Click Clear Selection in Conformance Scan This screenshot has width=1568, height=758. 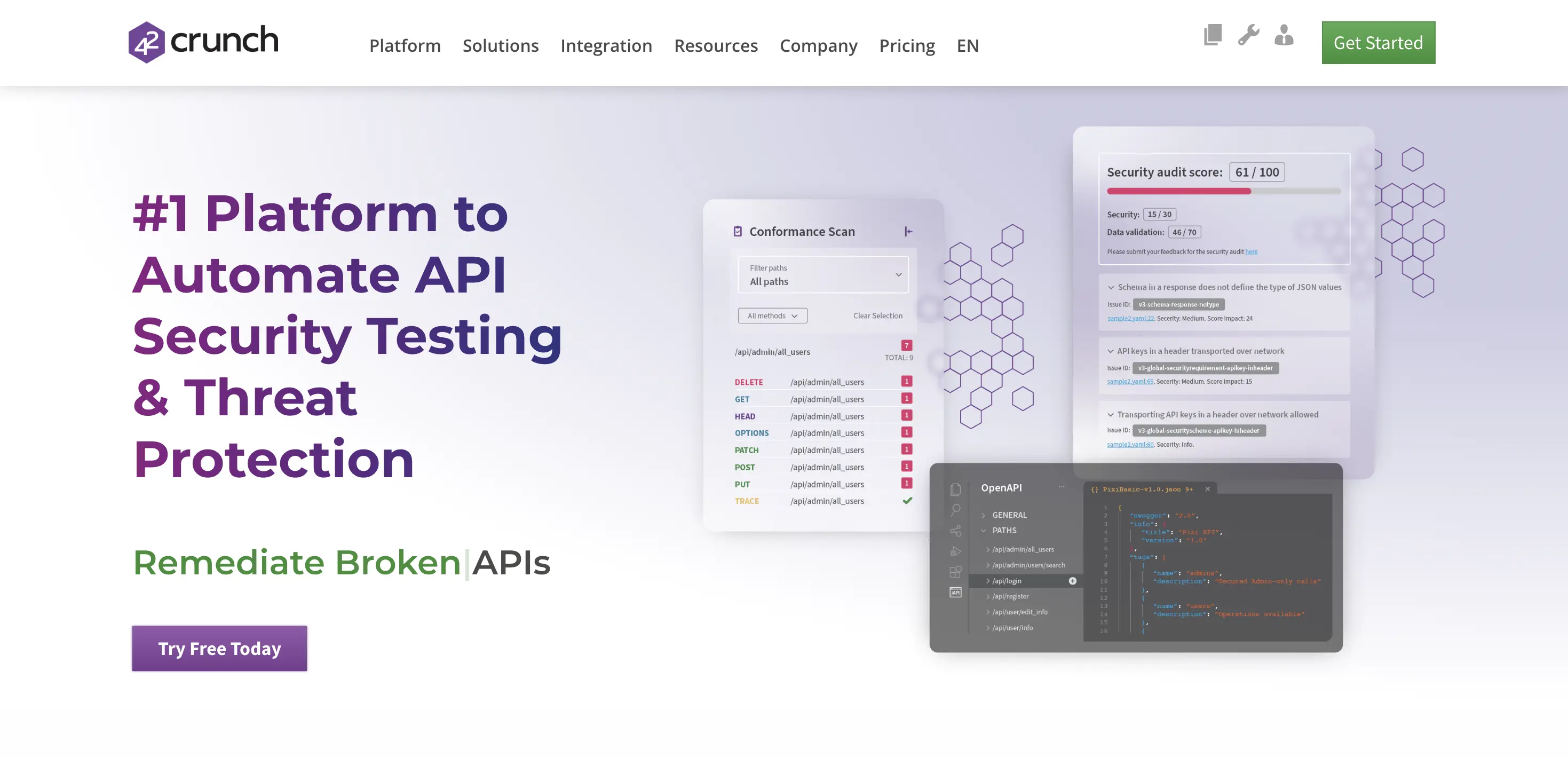pos(877,315)
